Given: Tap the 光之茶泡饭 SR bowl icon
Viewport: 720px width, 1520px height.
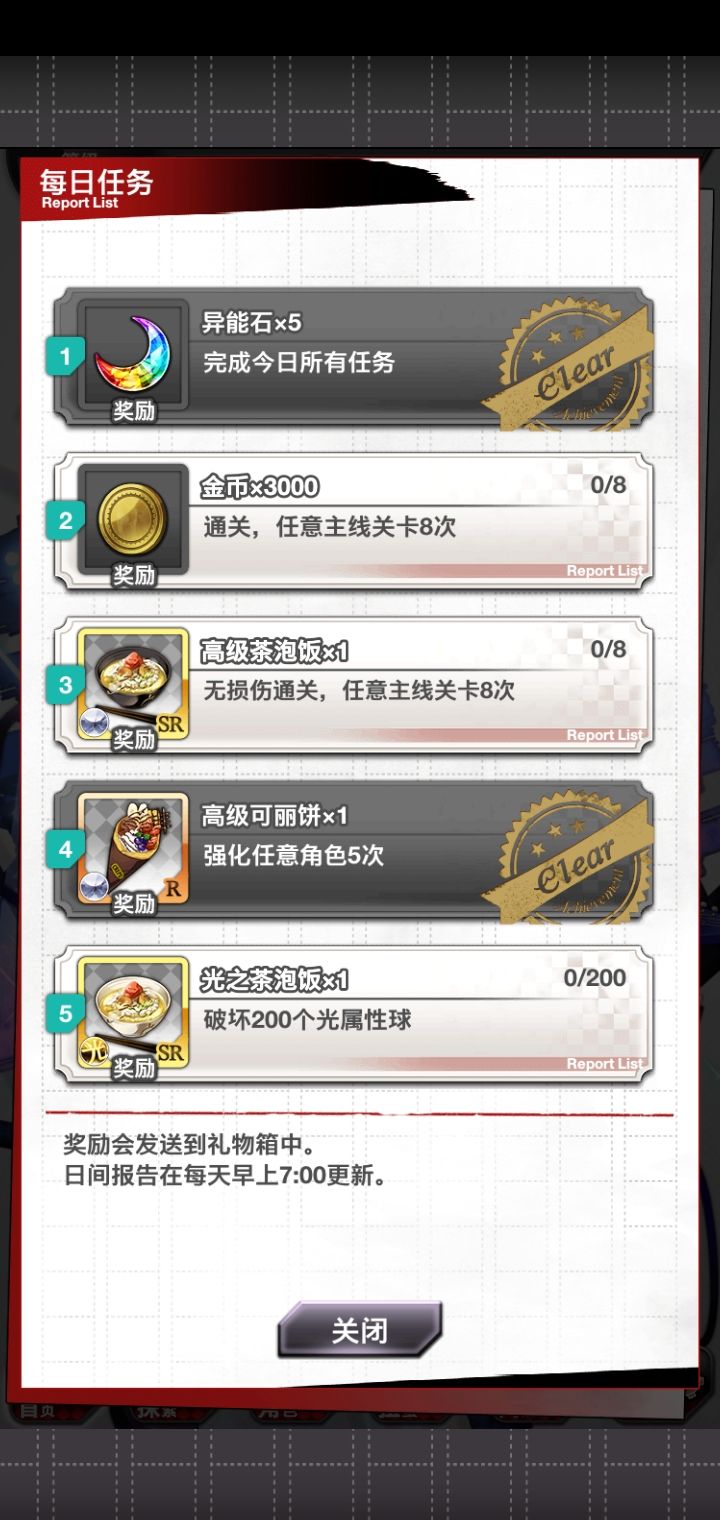Looking at the screenshot, I should (133, 1013).
